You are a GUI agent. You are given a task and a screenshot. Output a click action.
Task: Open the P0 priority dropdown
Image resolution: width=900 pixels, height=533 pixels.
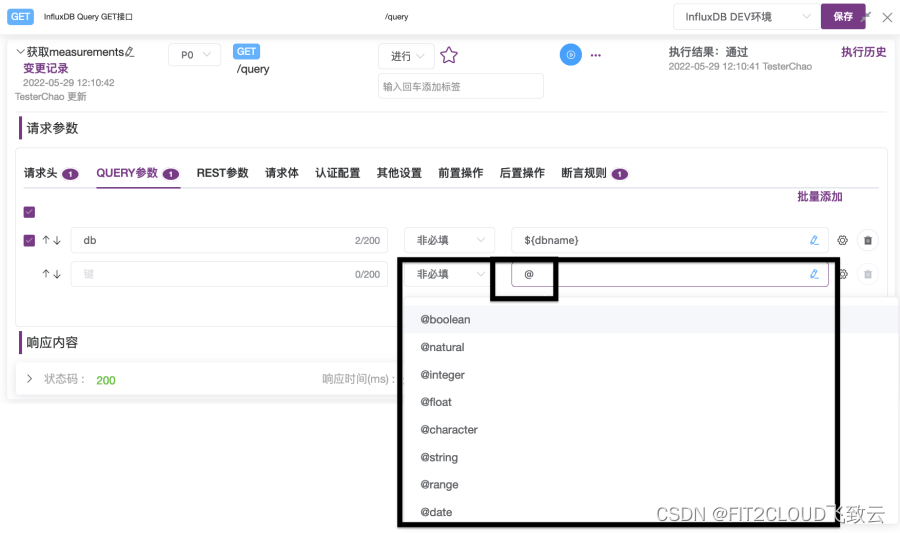tap(195, 55)
